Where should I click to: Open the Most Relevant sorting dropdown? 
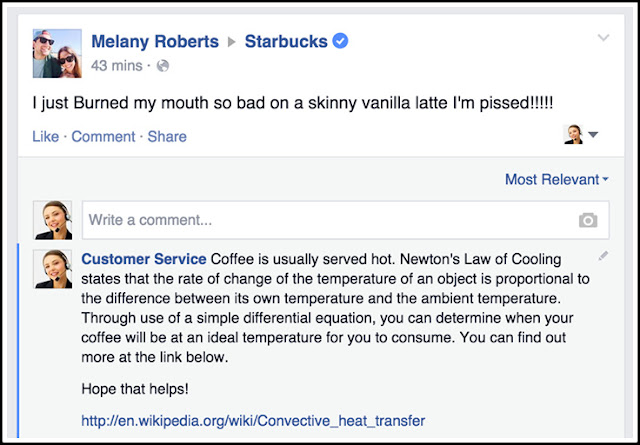[556, 179]
